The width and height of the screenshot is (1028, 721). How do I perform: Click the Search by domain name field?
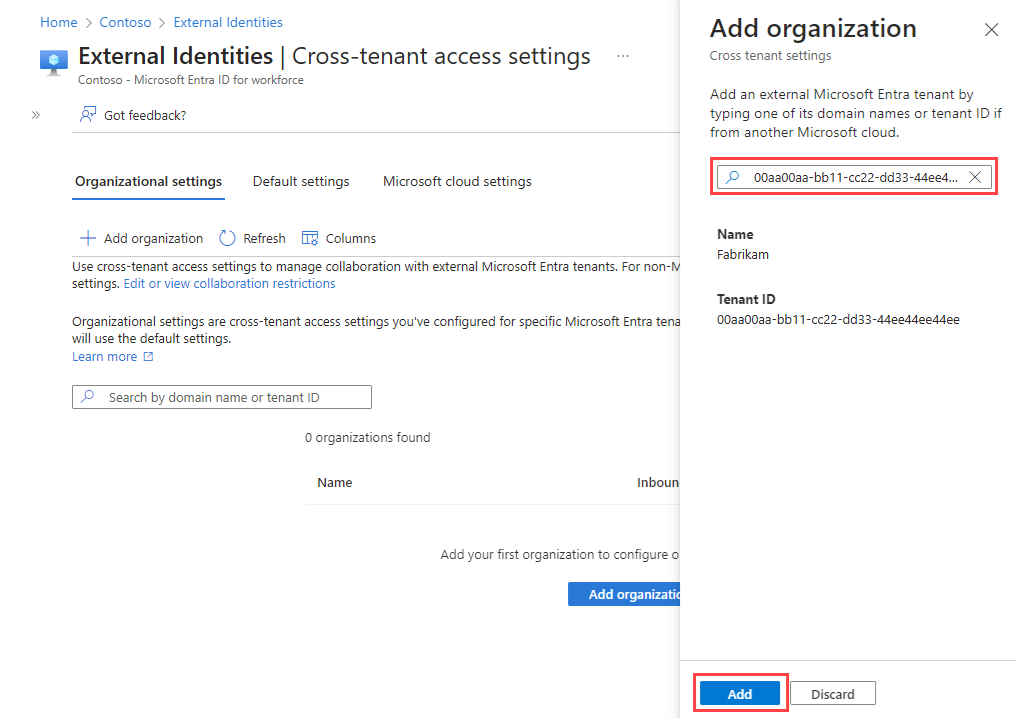[x=221, y=396]
